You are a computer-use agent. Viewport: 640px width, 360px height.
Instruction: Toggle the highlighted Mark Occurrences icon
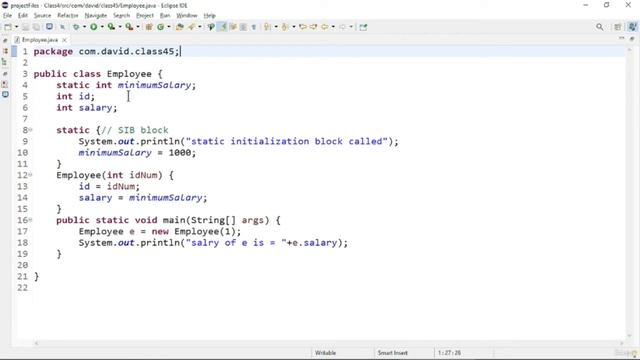[222, 27]
